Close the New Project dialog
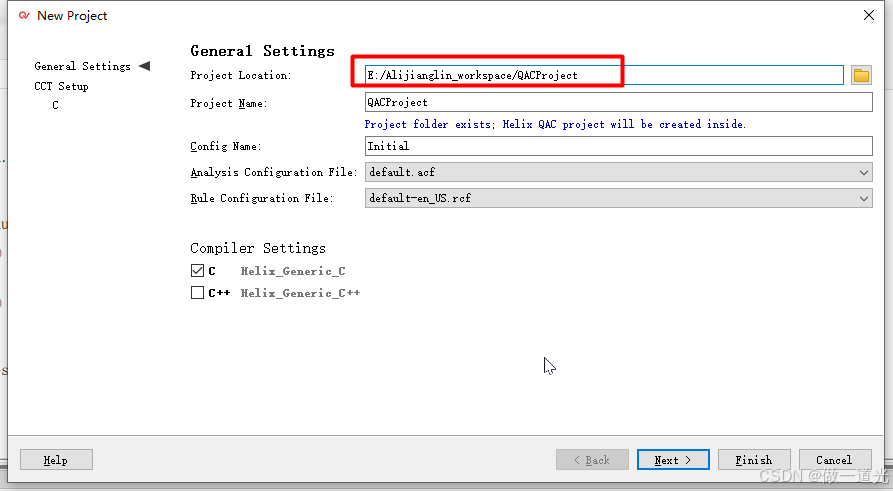 click(x=869, y=15)
